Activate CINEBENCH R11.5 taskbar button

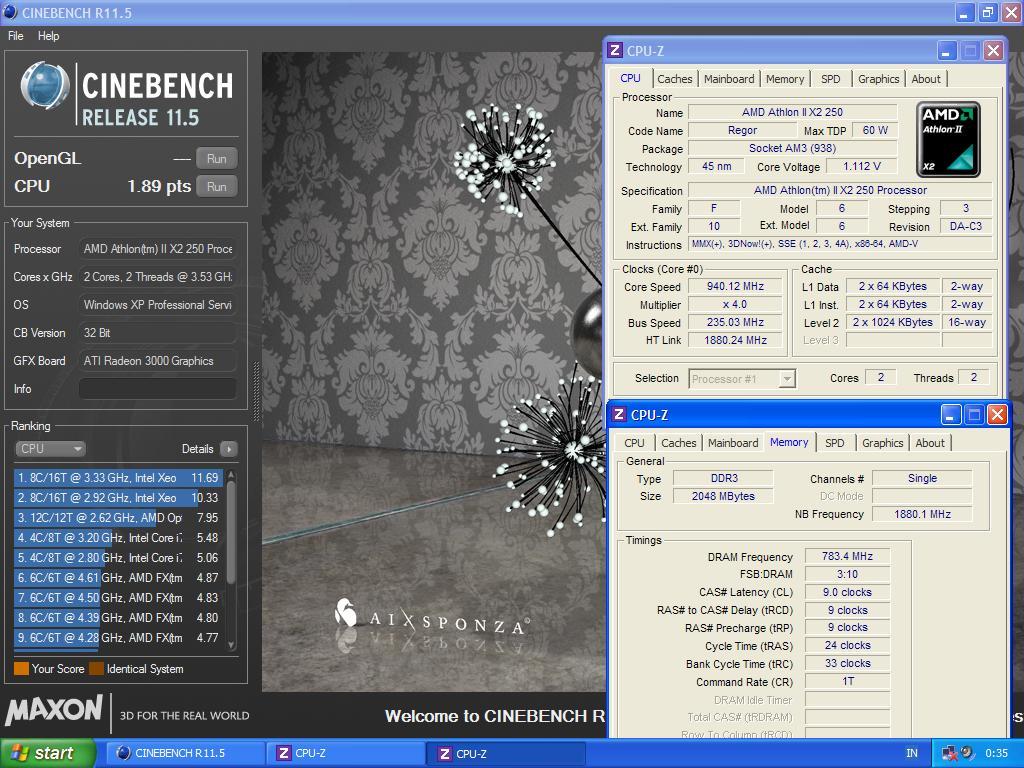click(186, 753)
